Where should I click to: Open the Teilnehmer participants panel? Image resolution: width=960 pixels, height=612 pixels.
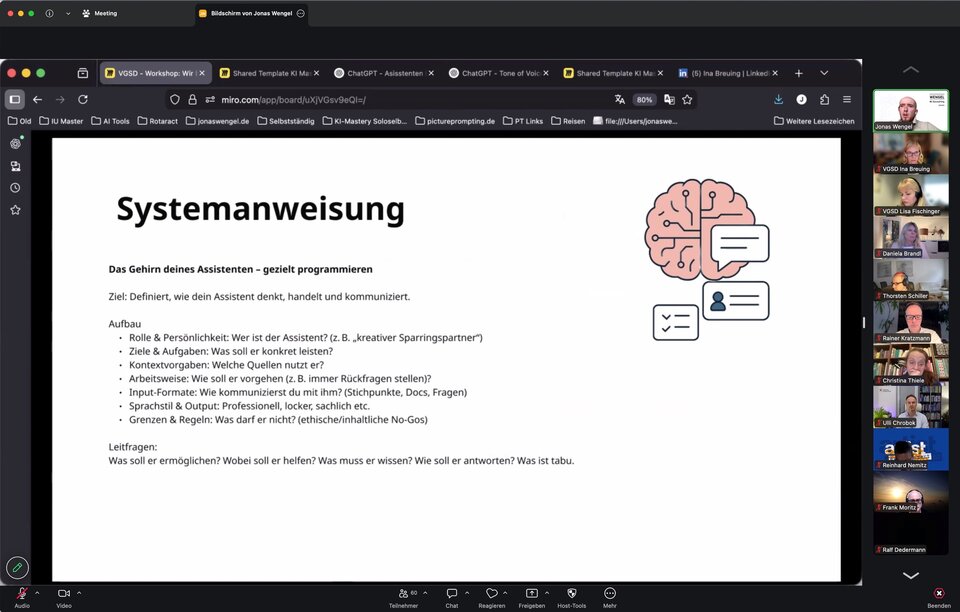(x=403, y=594)
